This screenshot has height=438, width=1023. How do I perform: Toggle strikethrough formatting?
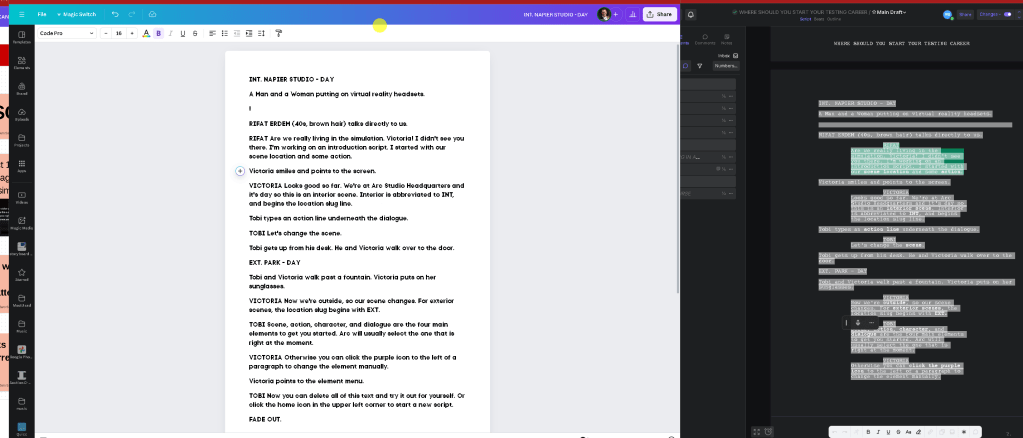[x=195, y=33]
